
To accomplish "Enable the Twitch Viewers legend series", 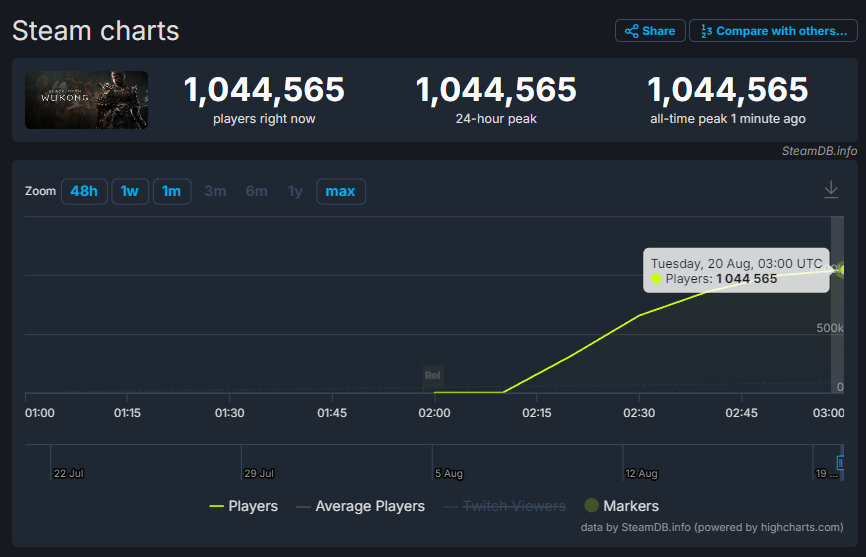I will pos(505,506).
